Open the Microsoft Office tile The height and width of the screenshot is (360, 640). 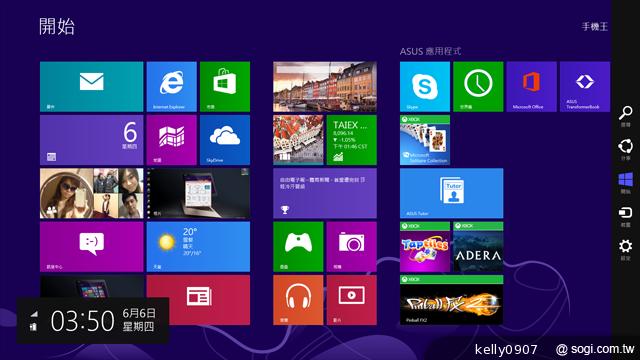531,87
